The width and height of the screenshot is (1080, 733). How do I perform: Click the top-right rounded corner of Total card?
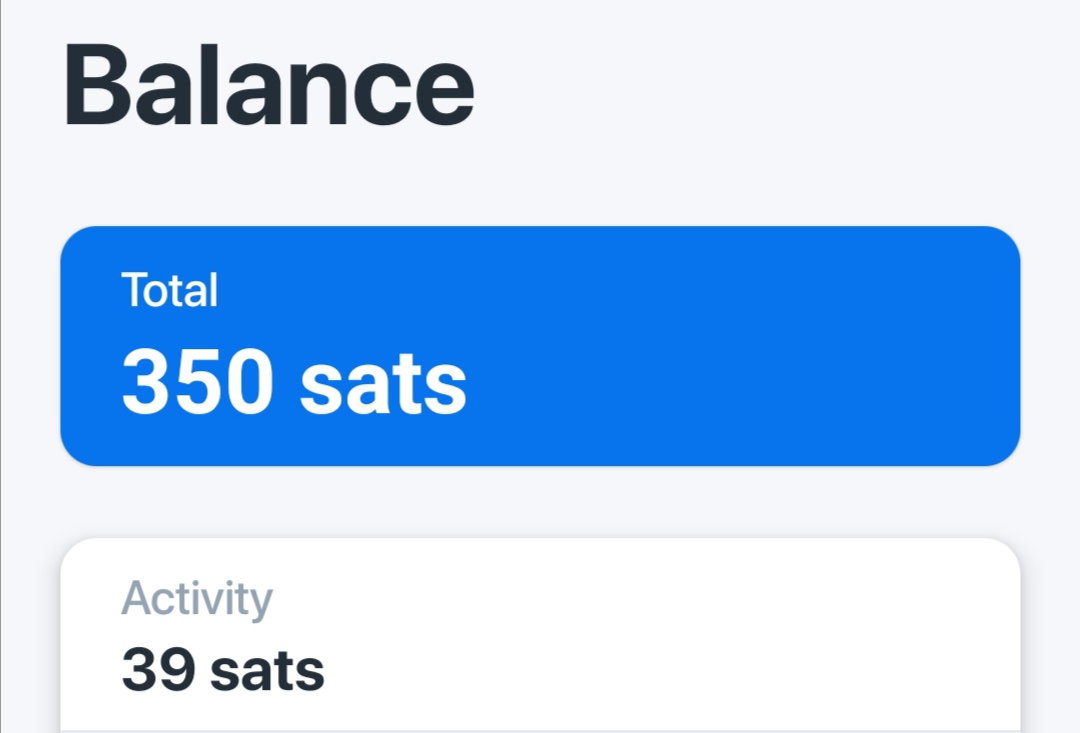[x=1009, y=237]
